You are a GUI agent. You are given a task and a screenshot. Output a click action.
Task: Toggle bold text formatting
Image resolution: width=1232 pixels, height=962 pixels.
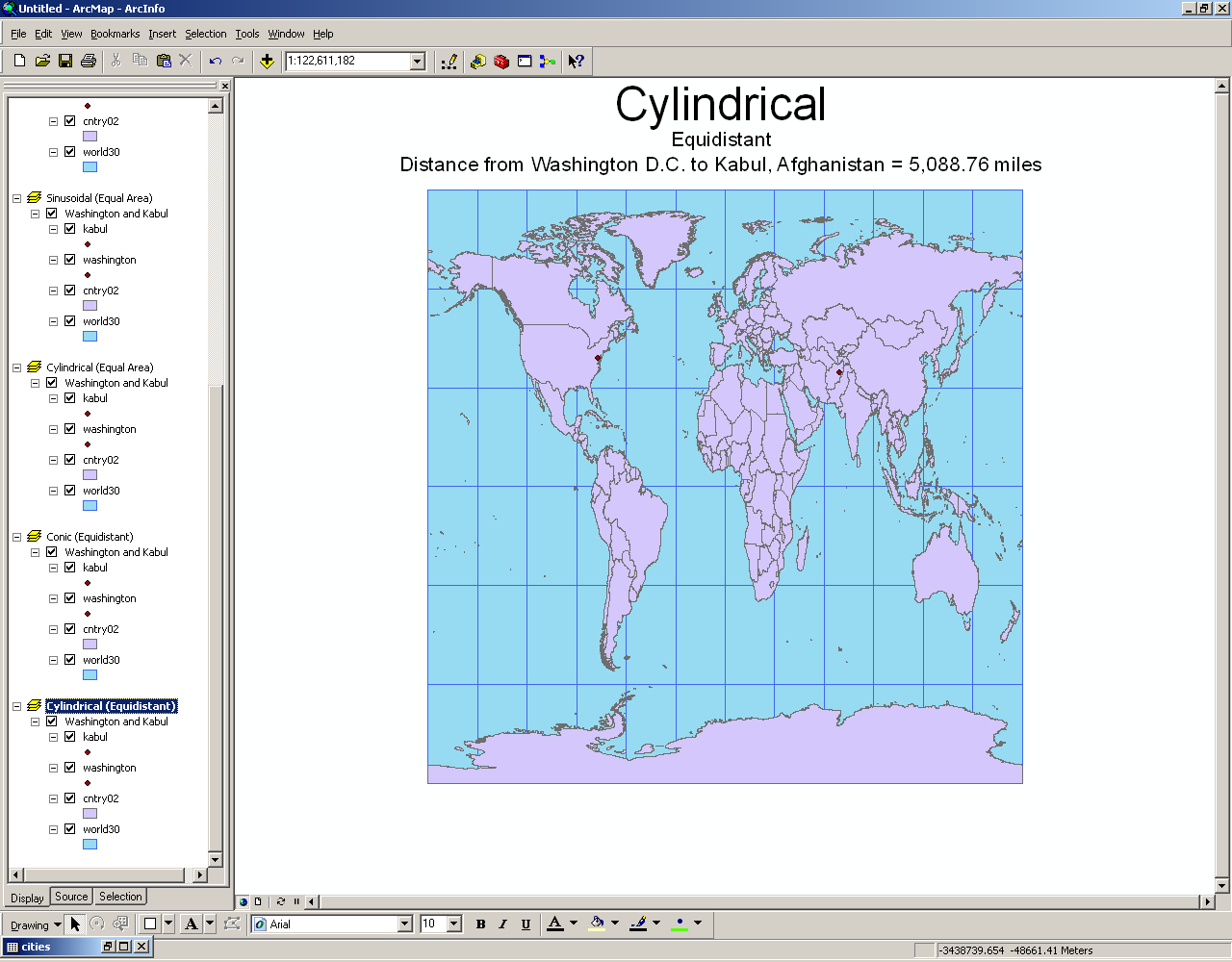coord(480,924)
